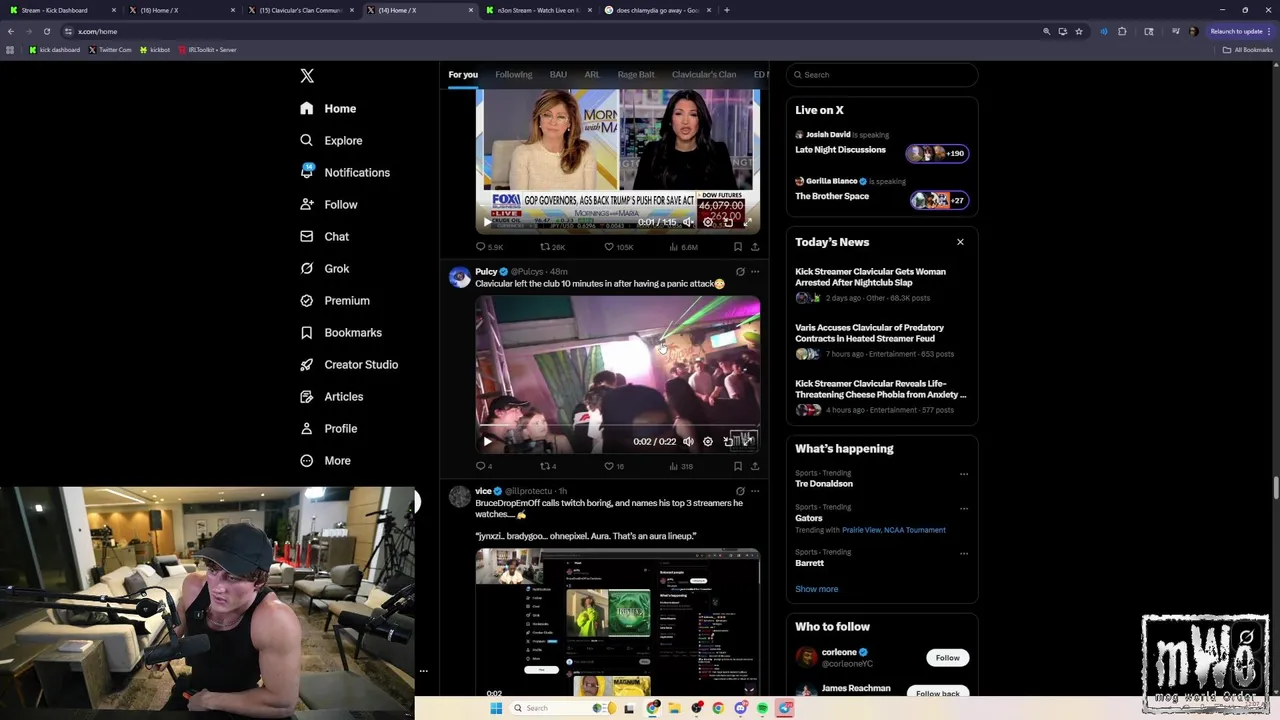The image size is (1280, 720).
Task: Open settings gear on Pulcy's video
Action: tap(708, 441)
